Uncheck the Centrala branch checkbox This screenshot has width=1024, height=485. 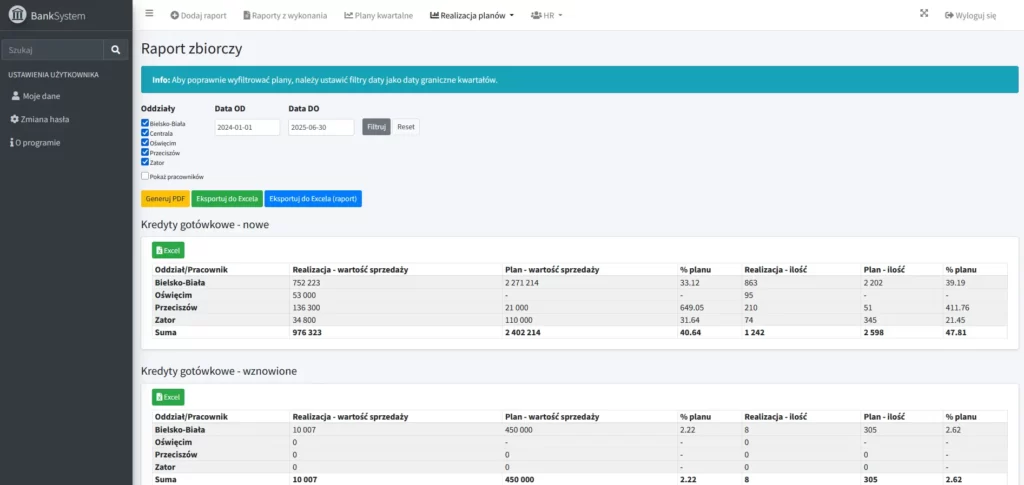click(145, 133)
